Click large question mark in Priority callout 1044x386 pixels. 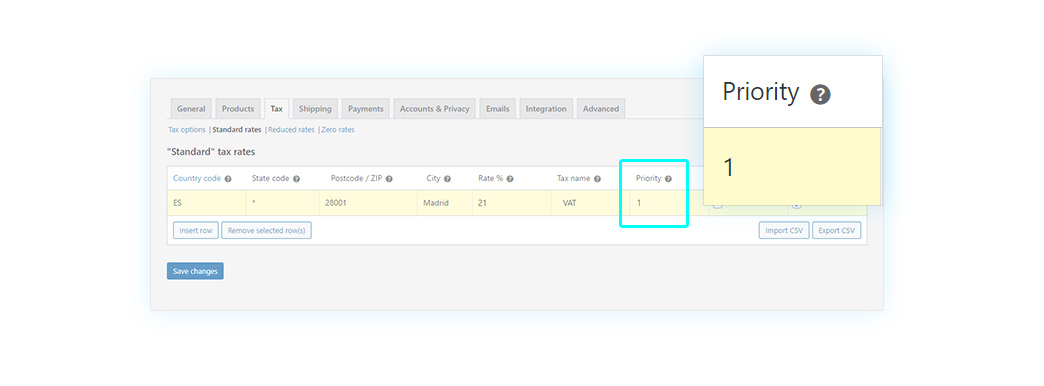(820, 95)
